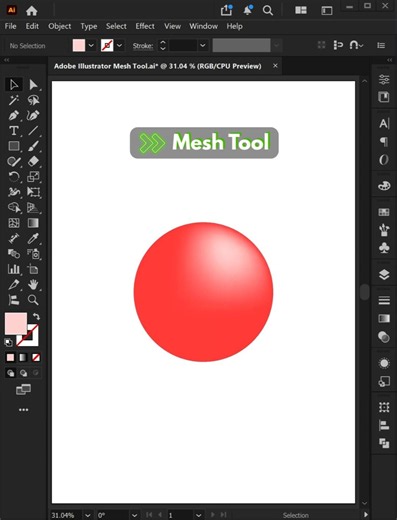This screenshot has width=397, height=520.
Task: Enable Draw Behind mode
Action: tap(23, 373)
